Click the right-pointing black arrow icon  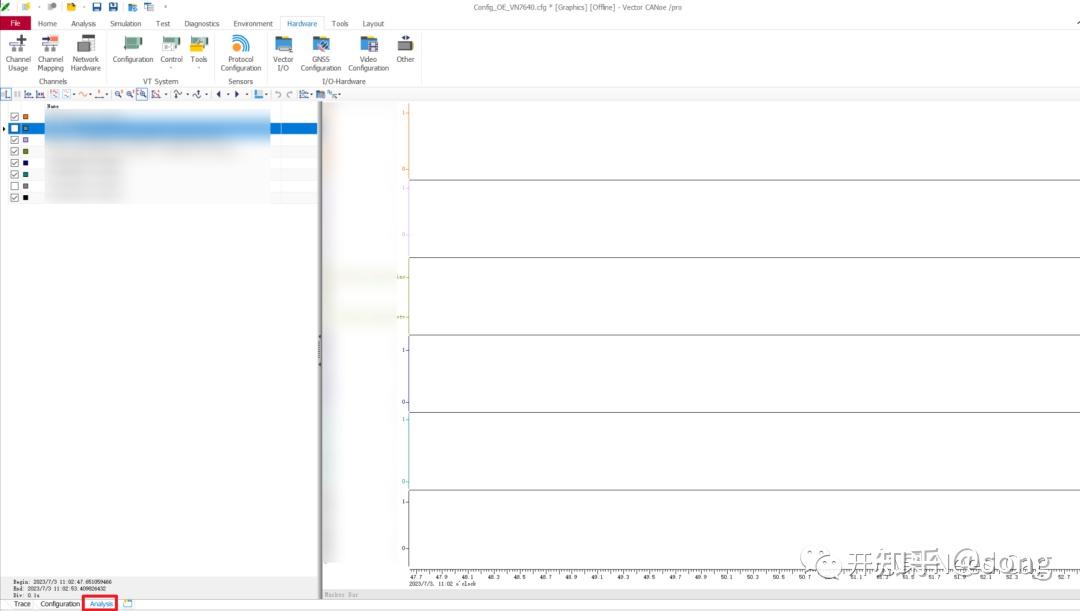(x=237, y=94)
